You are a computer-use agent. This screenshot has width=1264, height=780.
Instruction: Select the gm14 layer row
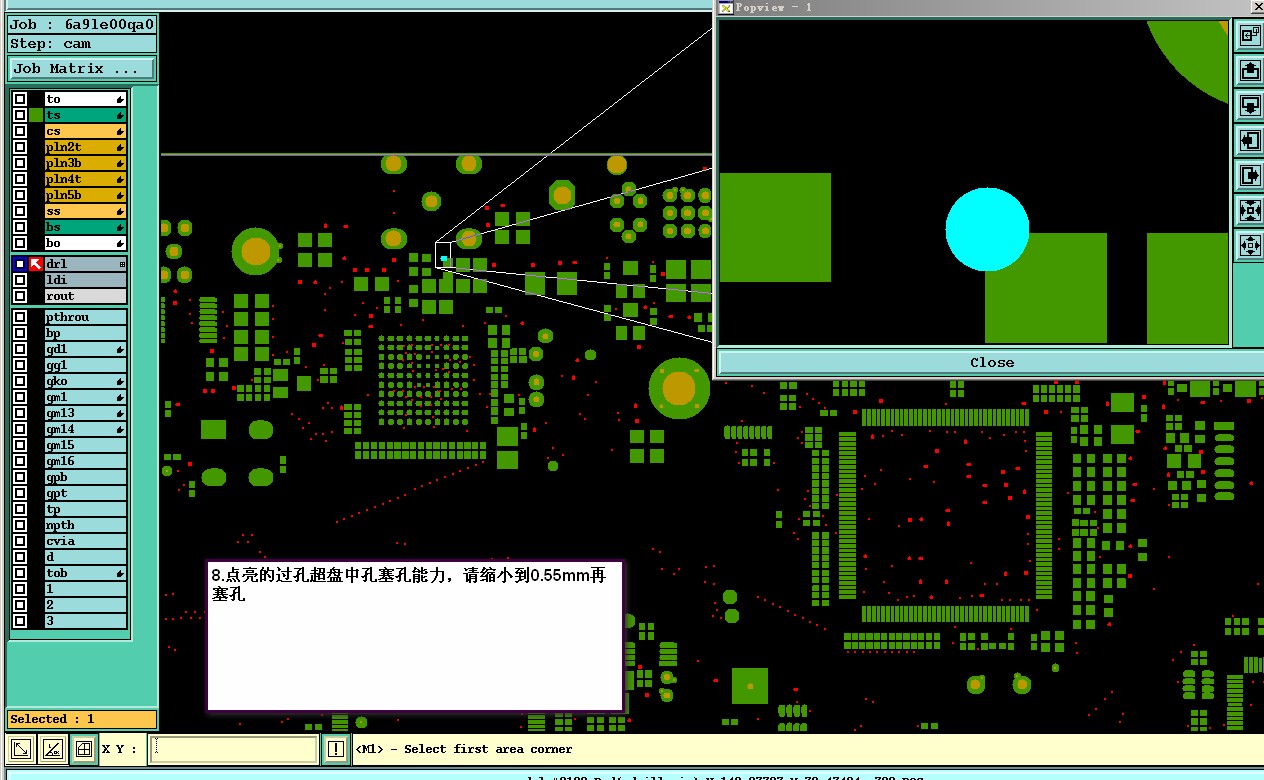pyautogui.click(x=85, y=429)
